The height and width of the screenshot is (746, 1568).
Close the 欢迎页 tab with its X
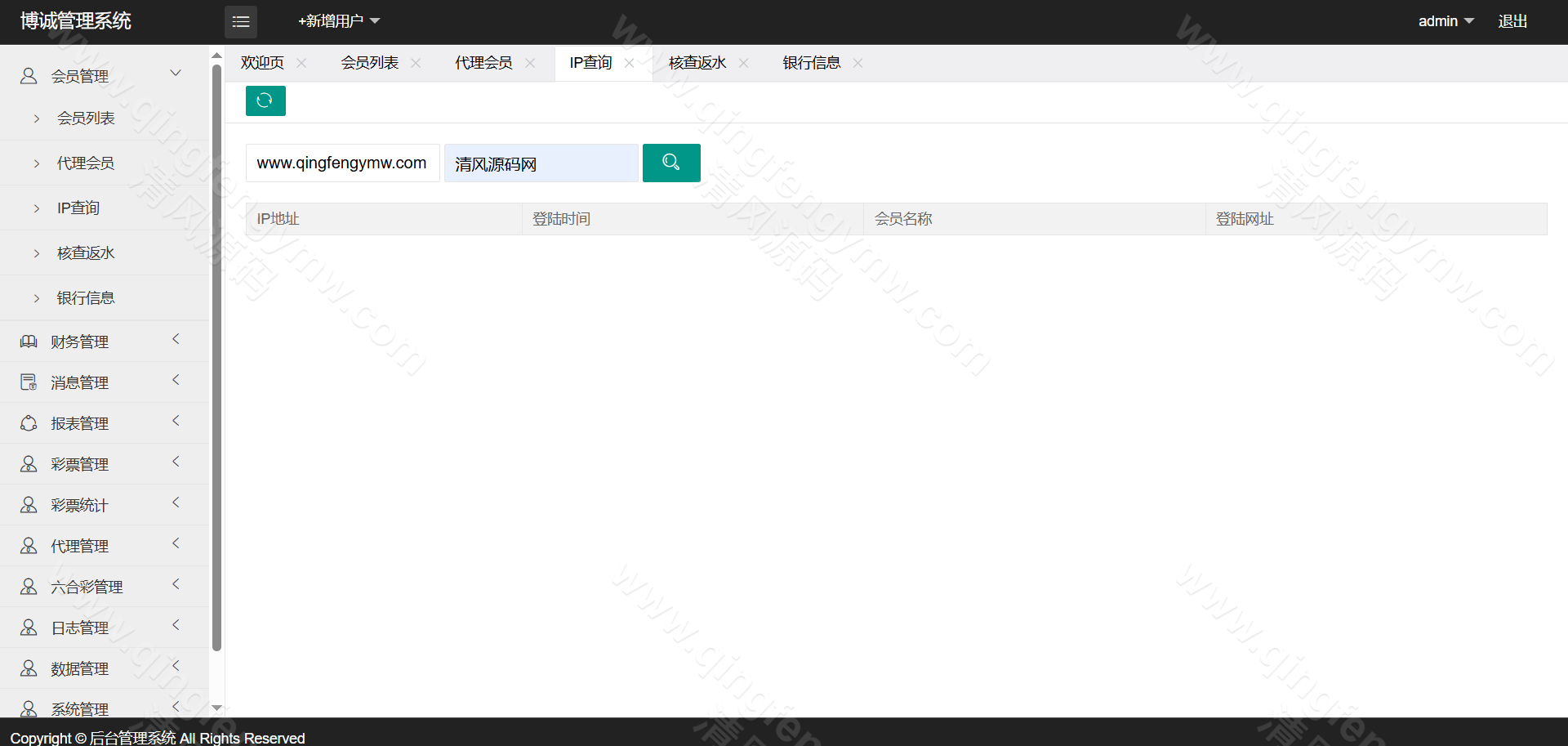point(301,63)
